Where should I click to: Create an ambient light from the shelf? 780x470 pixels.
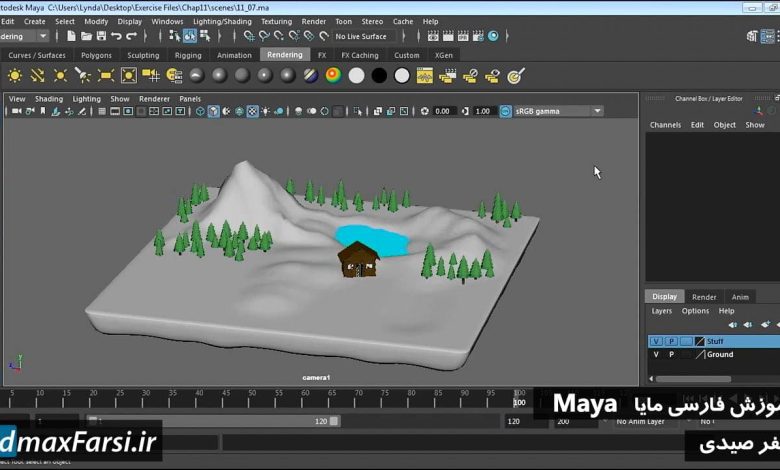click(15, 75)
